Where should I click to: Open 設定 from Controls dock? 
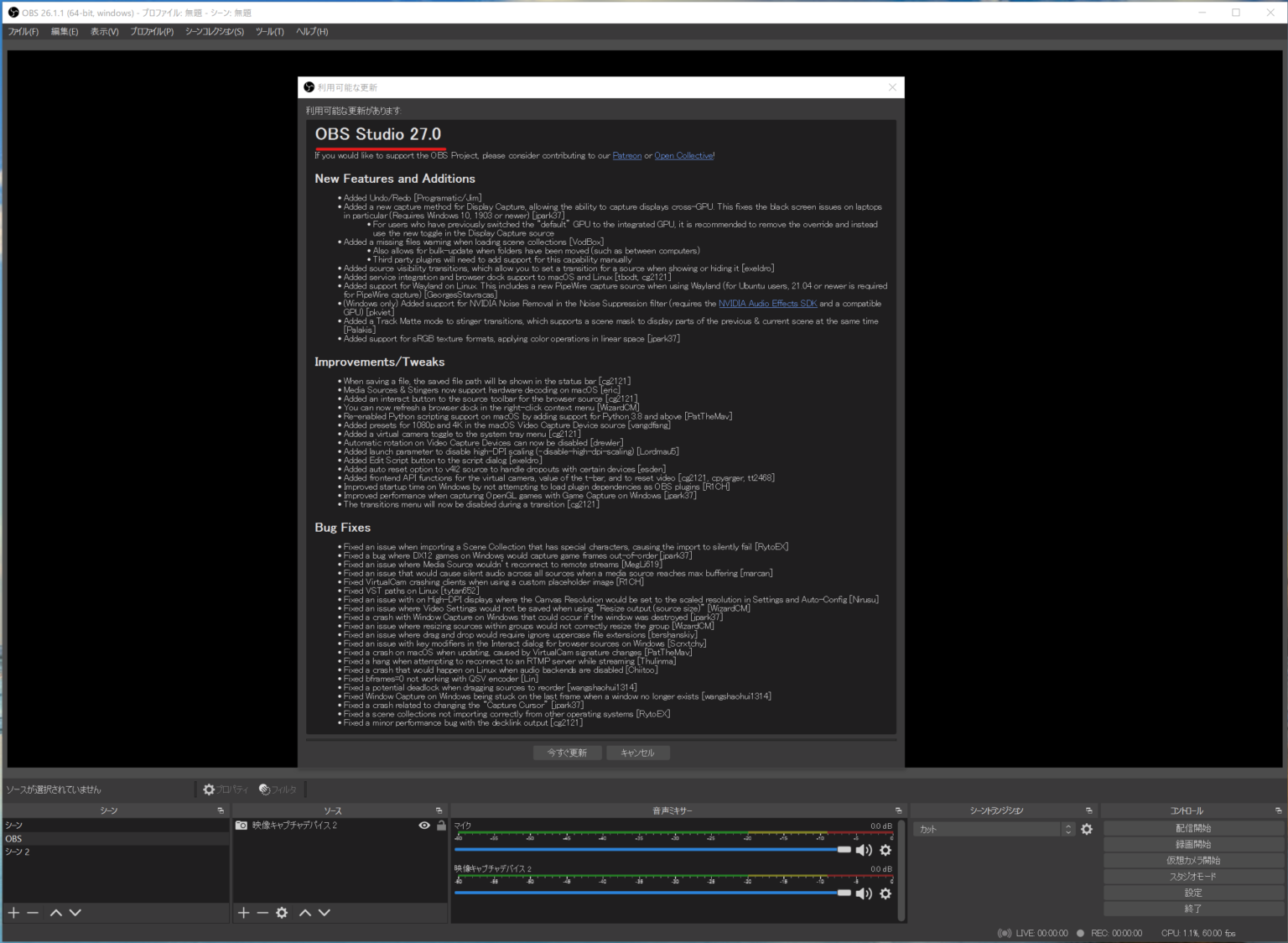coord(1193,893)
